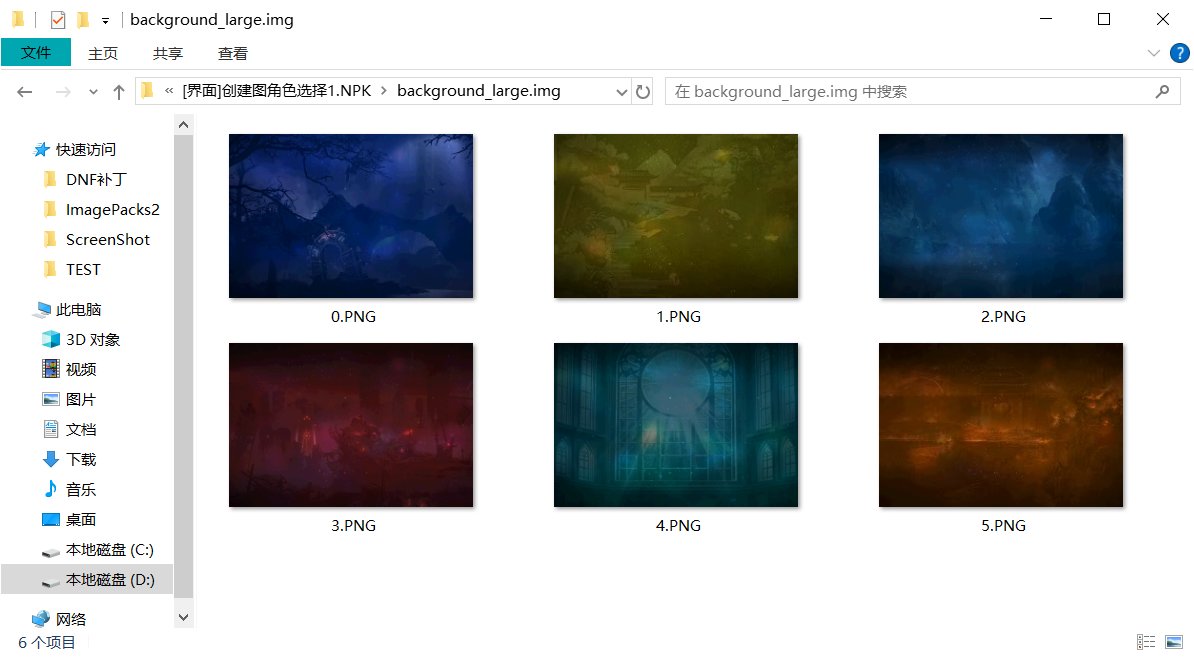Open TEST folder in sidebar
Viewport: 1194px width, 658px height.
(83, 270)
